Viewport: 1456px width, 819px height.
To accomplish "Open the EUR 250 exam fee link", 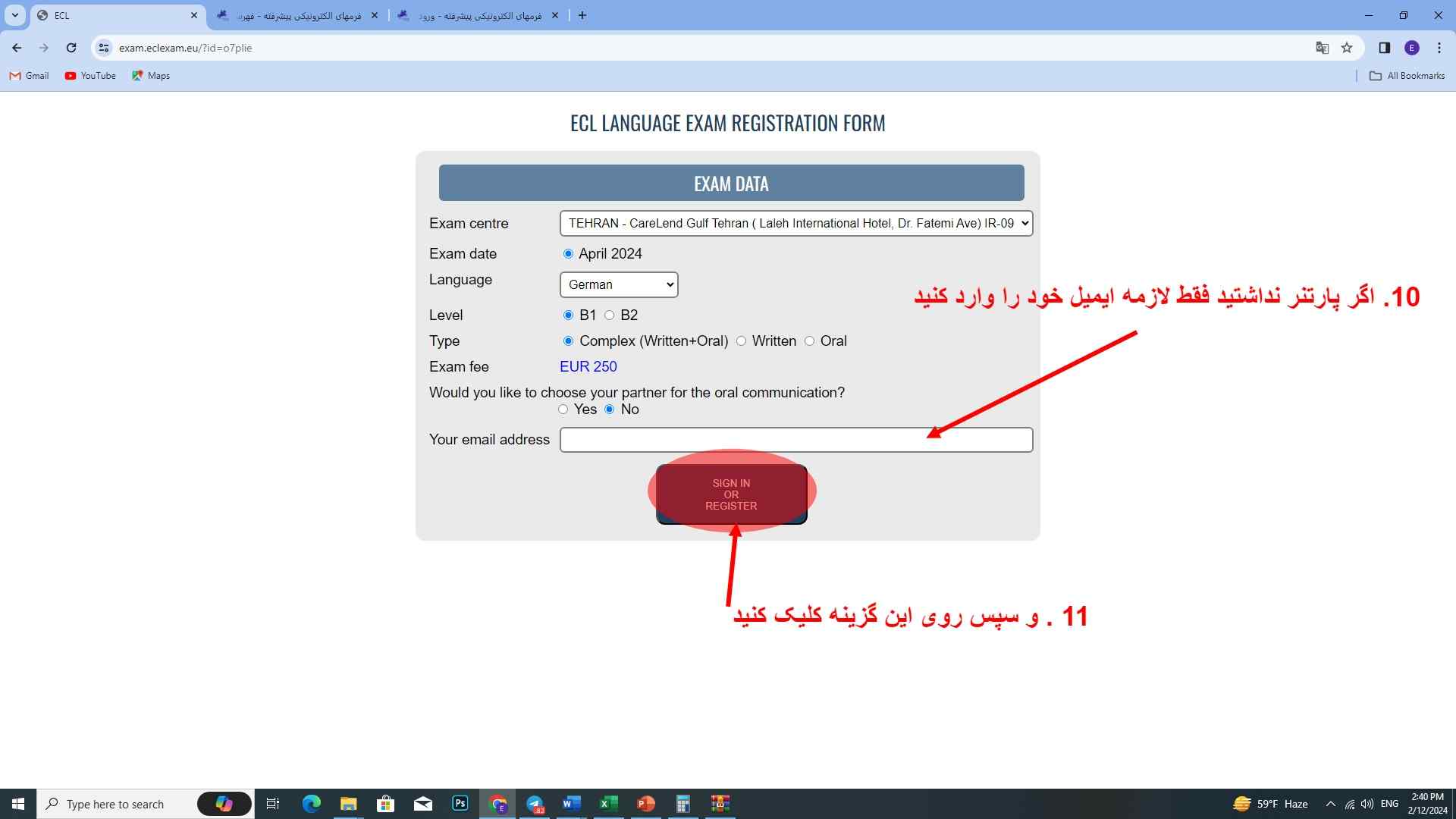I will [588, 366].
